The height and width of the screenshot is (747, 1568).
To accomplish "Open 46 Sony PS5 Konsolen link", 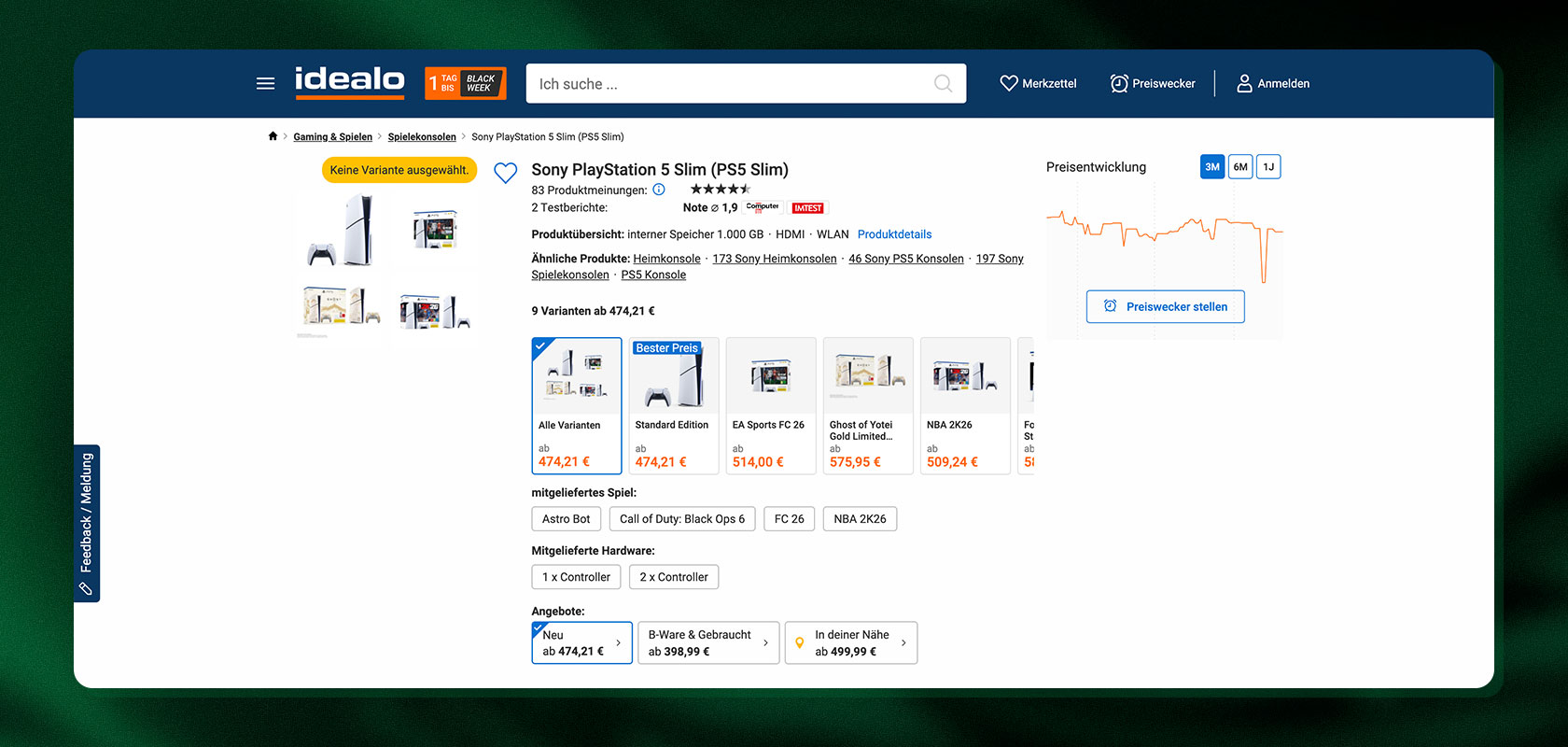I will click(x=906, y=259).
